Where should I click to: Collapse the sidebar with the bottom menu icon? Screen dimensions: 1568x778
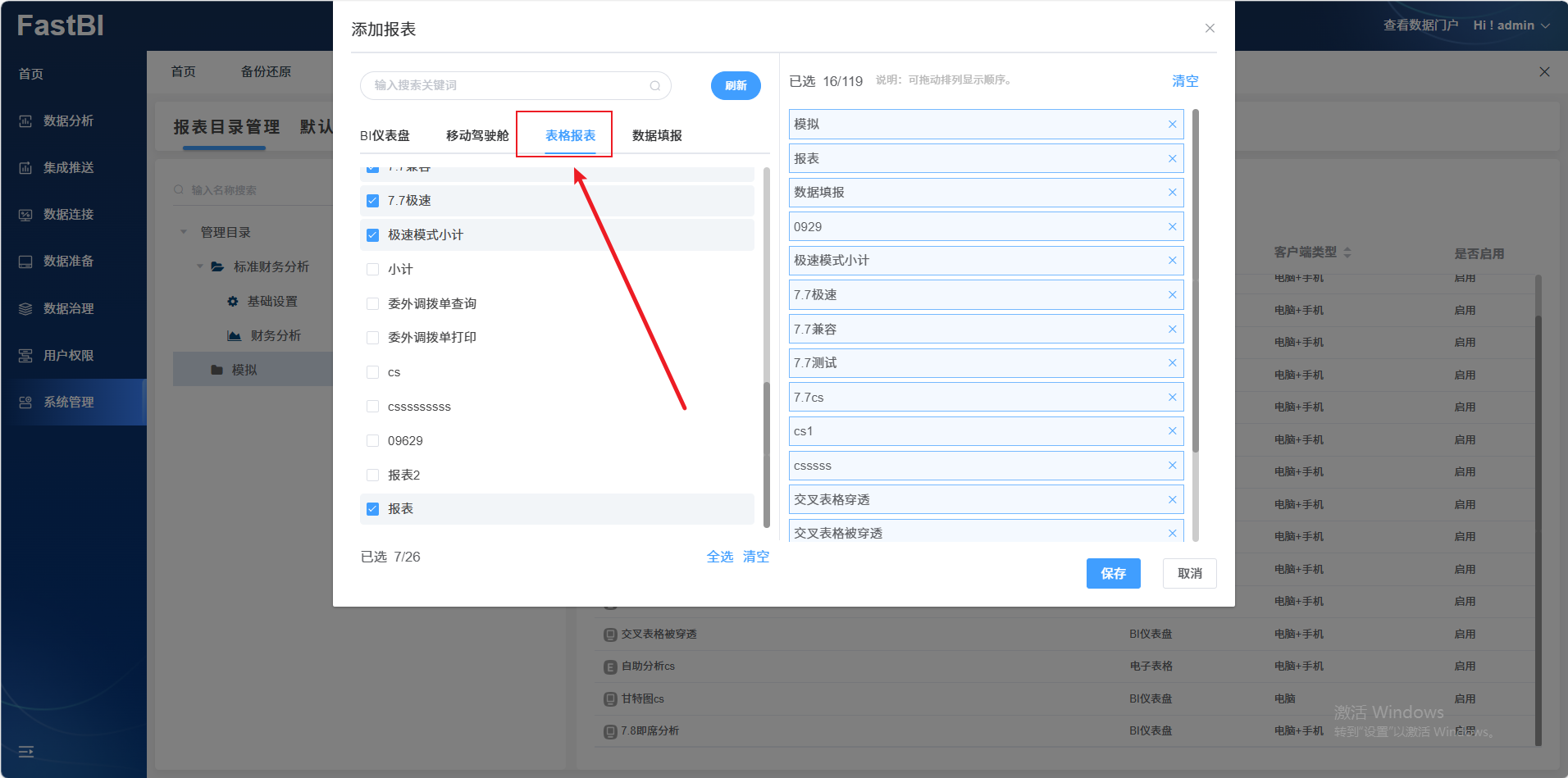coord(26,752)
